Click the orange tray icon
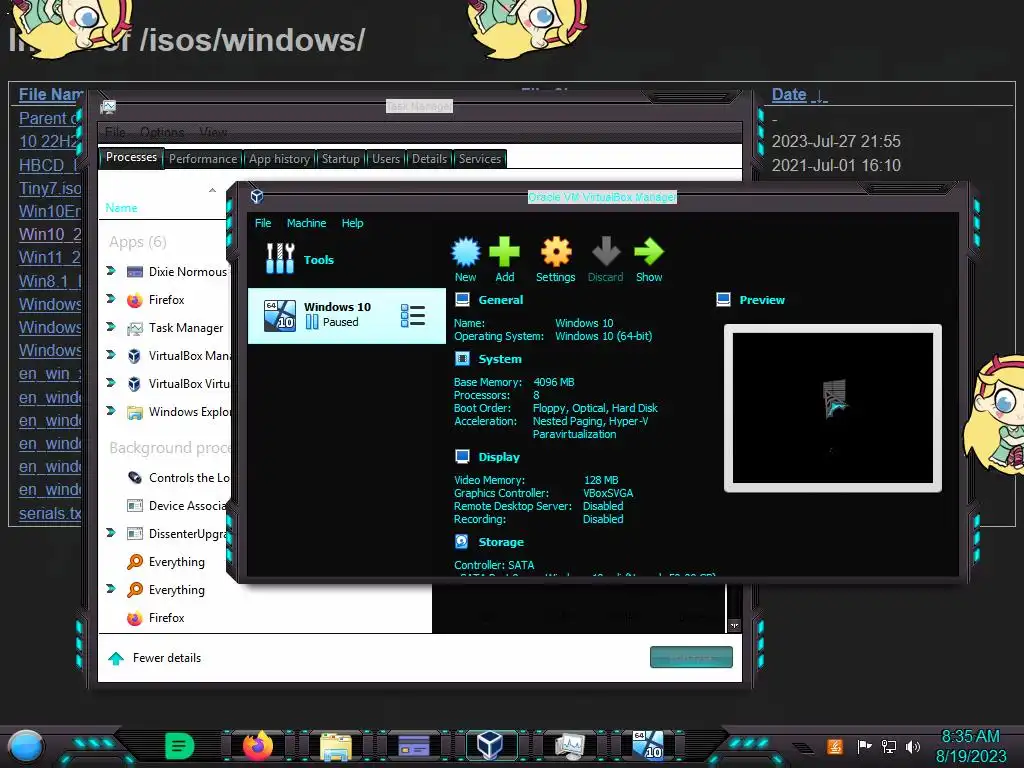The width and height of the screenshot is (1024, 768). coord(835,746)
